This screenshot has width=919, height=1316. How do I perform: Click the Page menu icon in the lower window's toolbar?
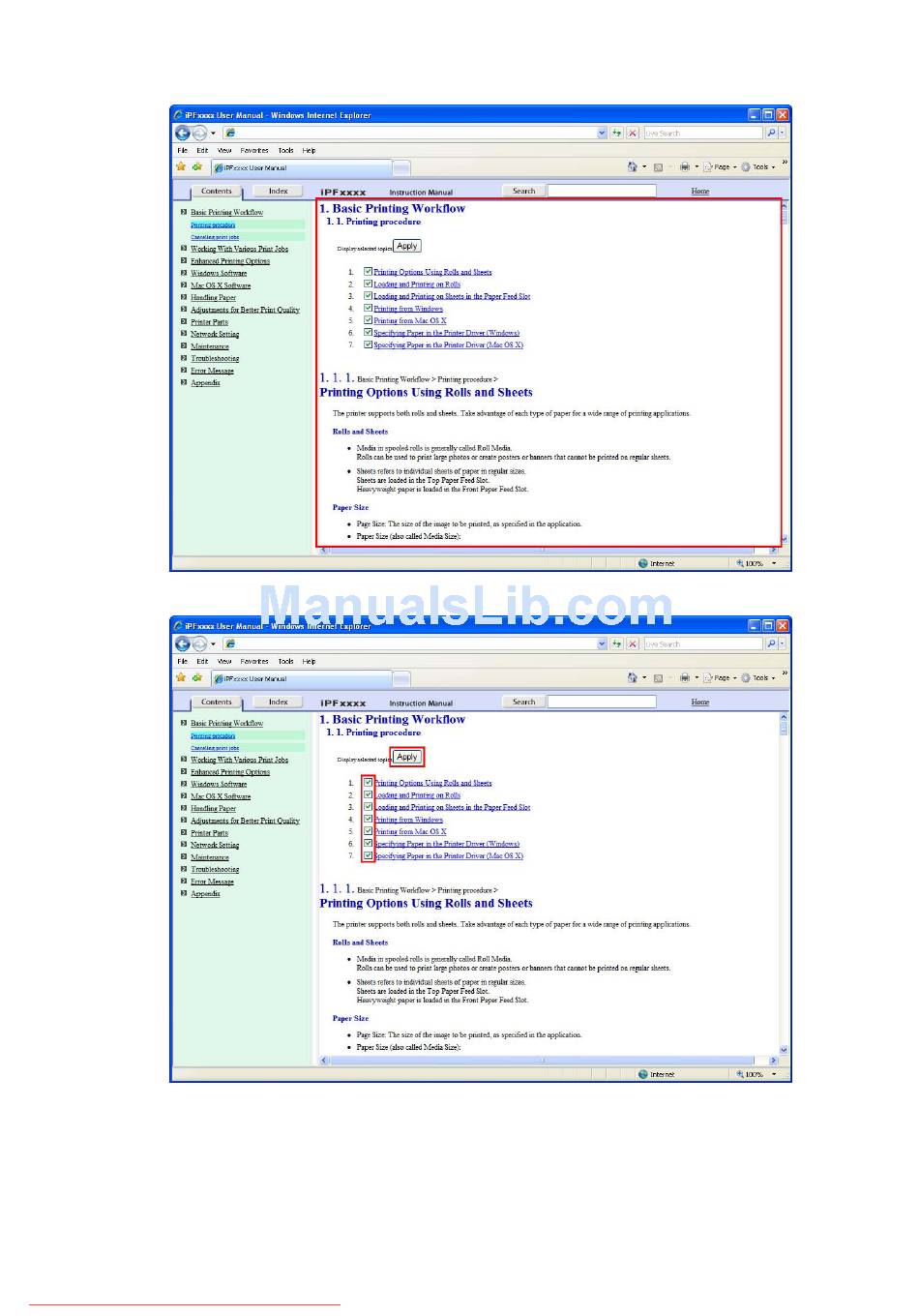pos(708,677)
